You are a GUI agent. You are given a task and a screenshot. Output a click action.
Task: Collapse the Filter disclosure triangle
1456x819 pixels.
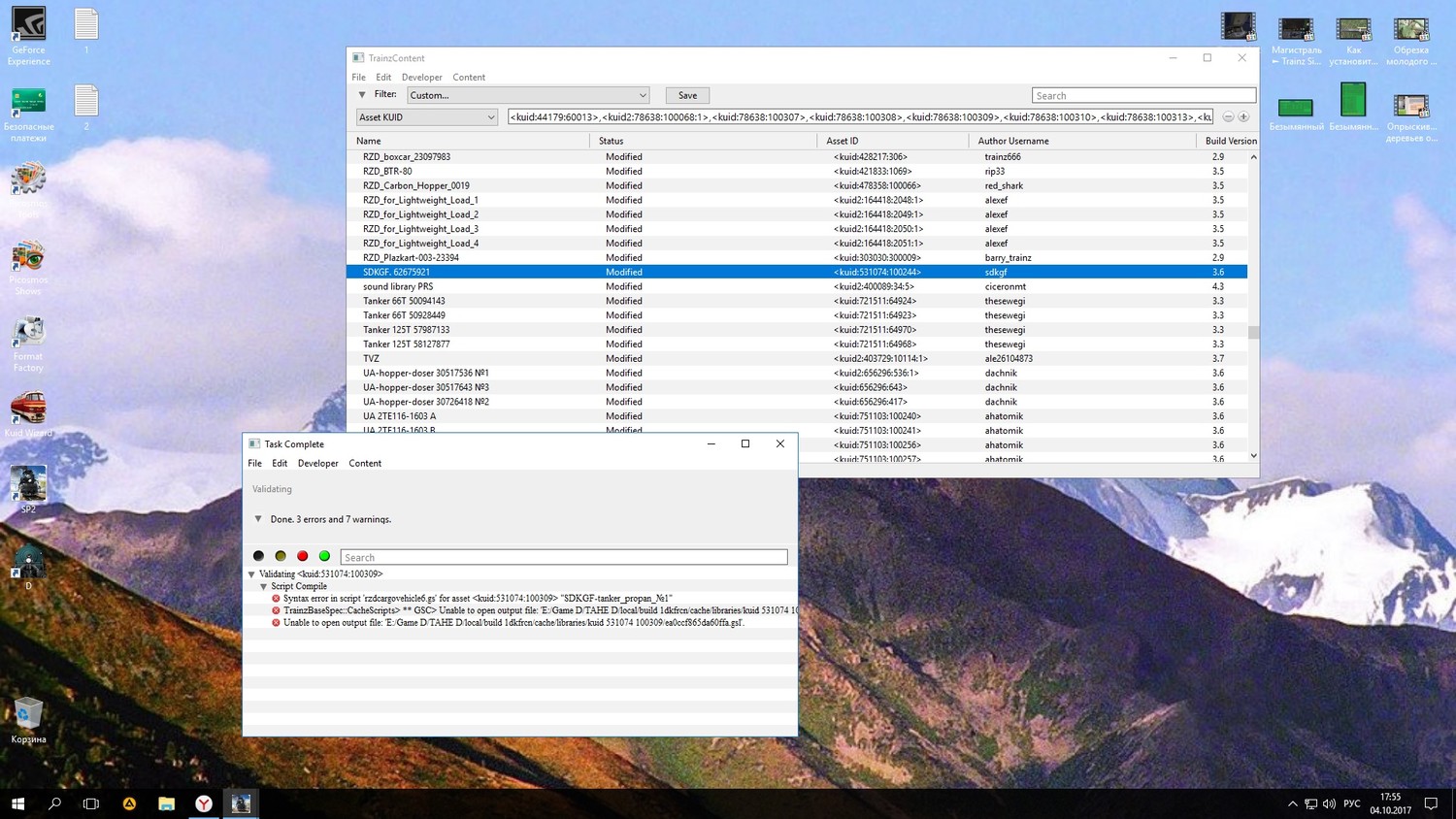pyautogui.click(x=362, y=95)
